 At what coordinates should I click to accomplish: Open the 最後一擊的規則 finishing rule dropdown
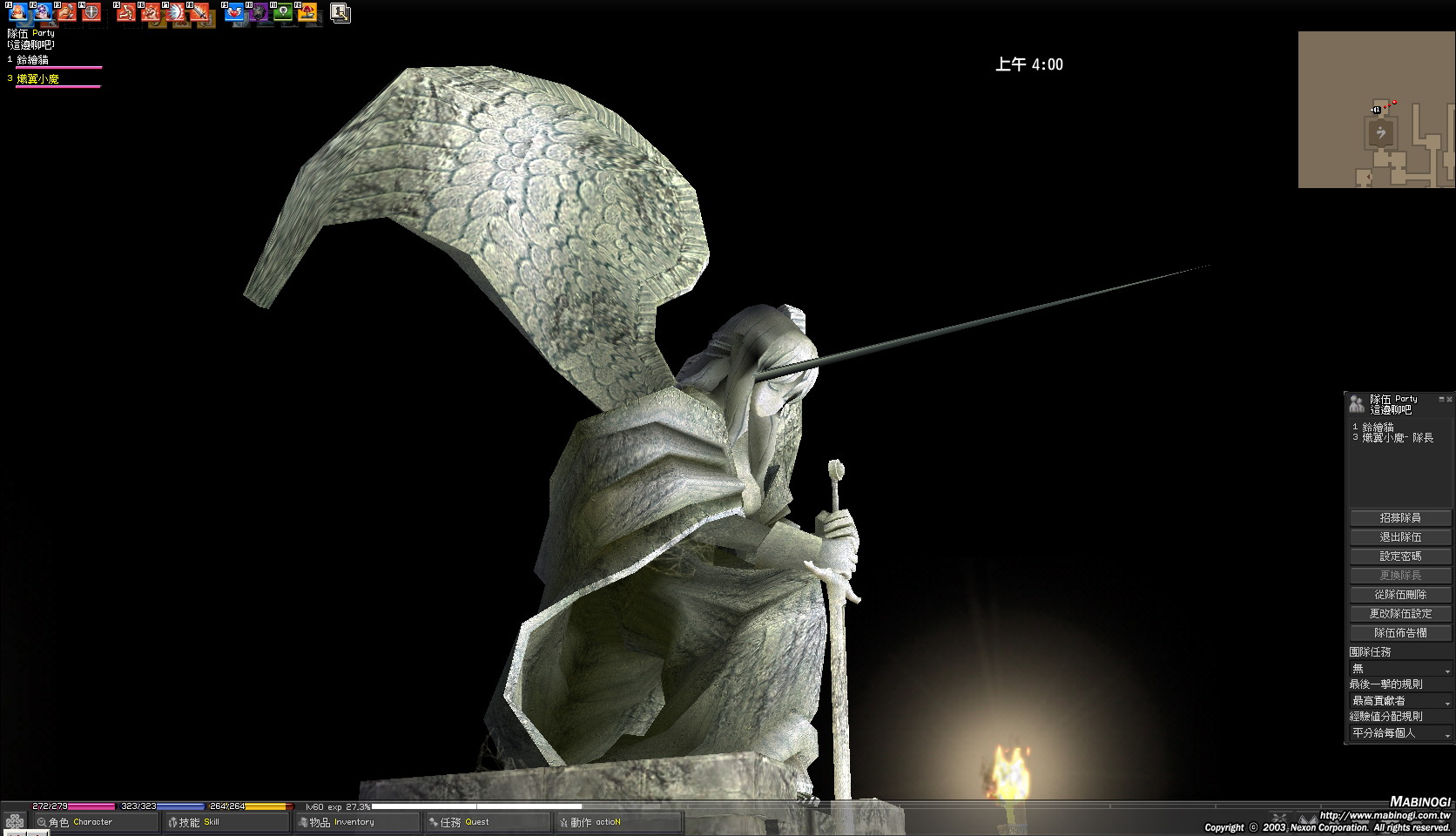(x=1399, y=701)
